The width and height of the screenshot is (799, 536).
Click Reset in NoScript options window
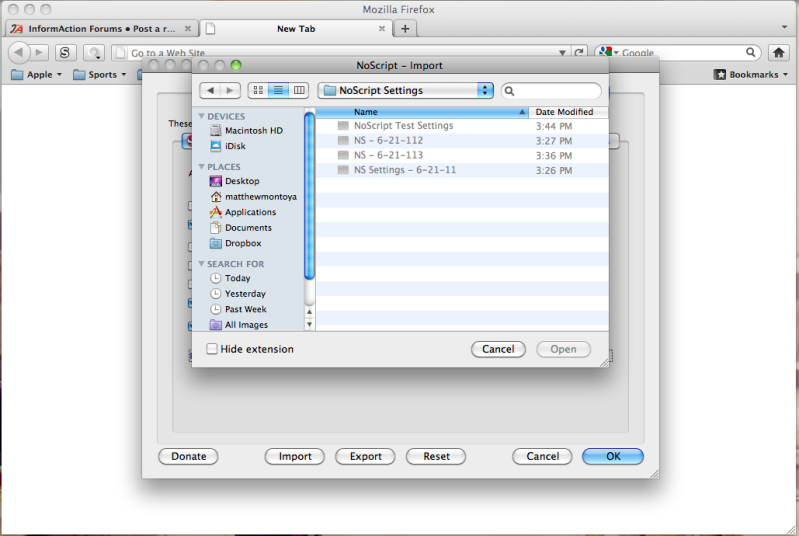[x=436, y=457]
